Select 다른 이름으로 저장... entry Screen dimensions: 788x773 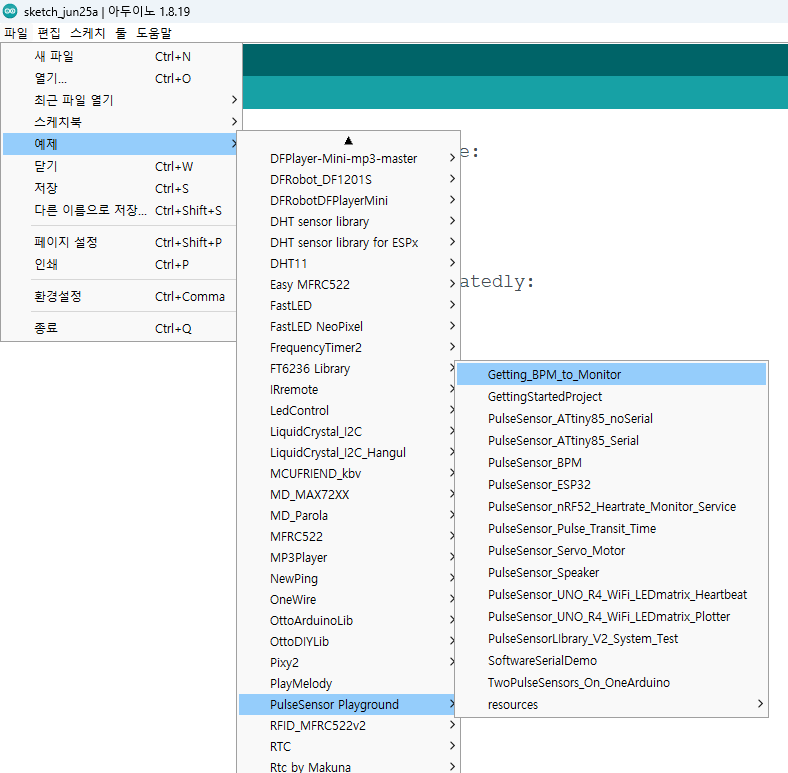(x=120, y=210)
